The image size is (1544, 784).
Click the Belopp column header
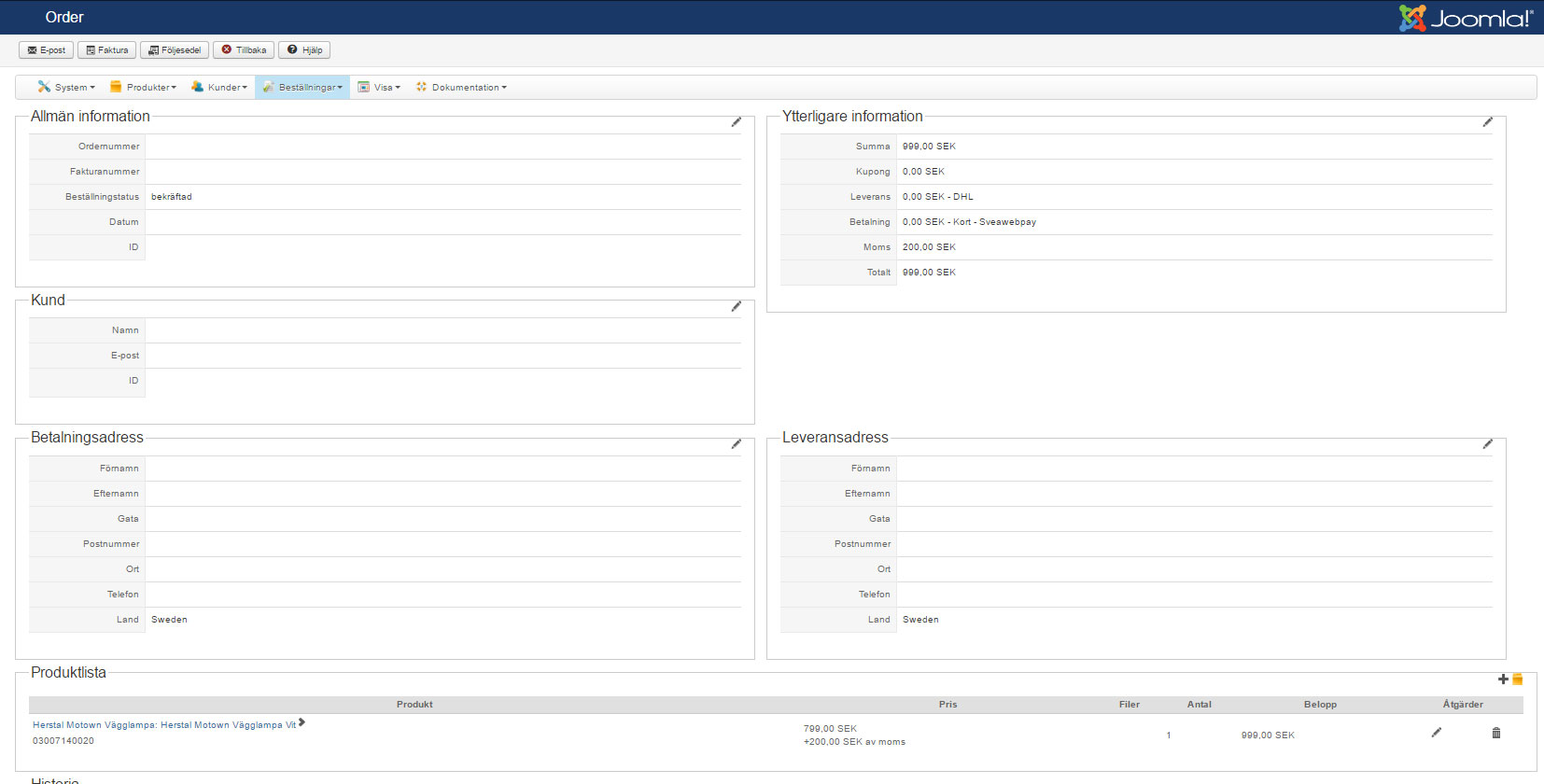1320,705
